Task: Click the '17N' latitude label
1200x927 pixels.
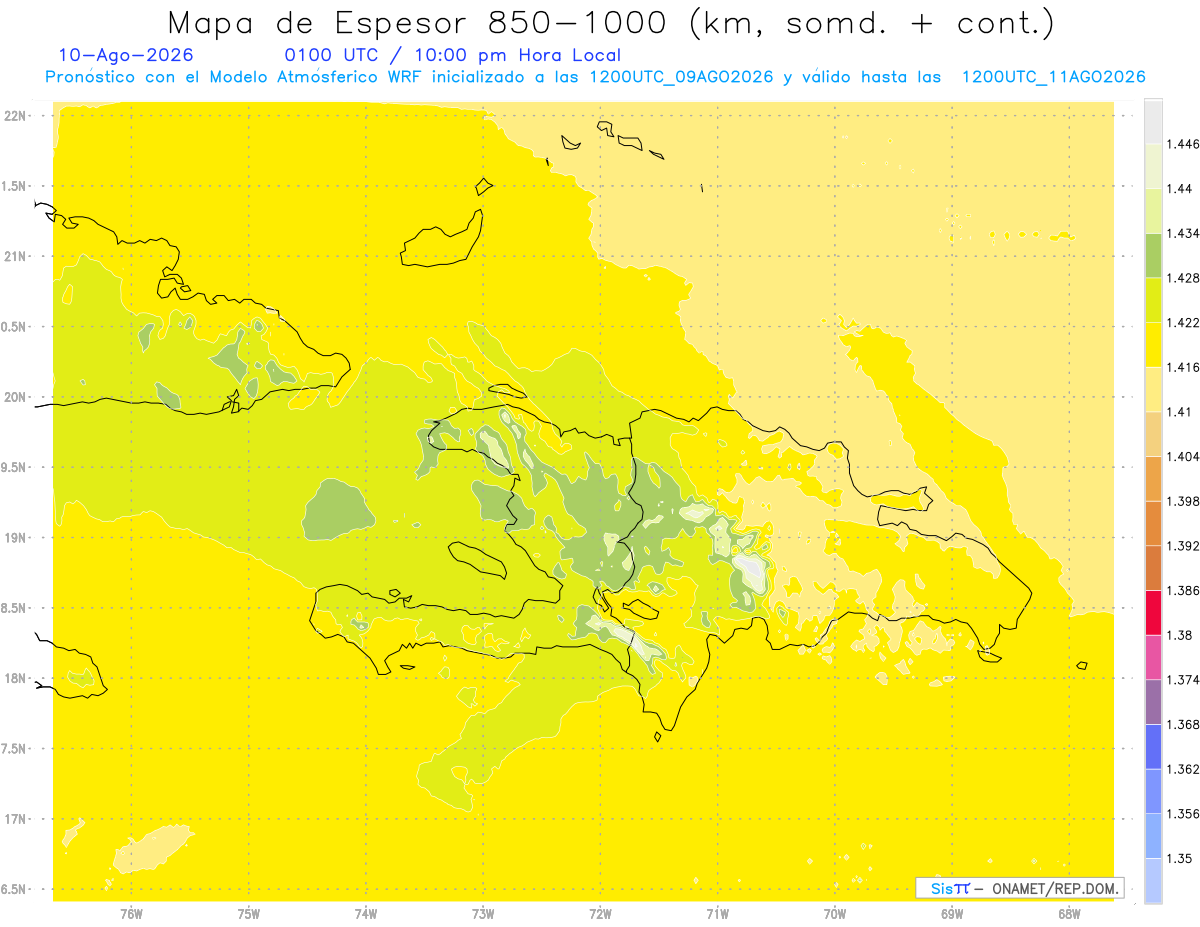Action: click(x=17, y=820)
